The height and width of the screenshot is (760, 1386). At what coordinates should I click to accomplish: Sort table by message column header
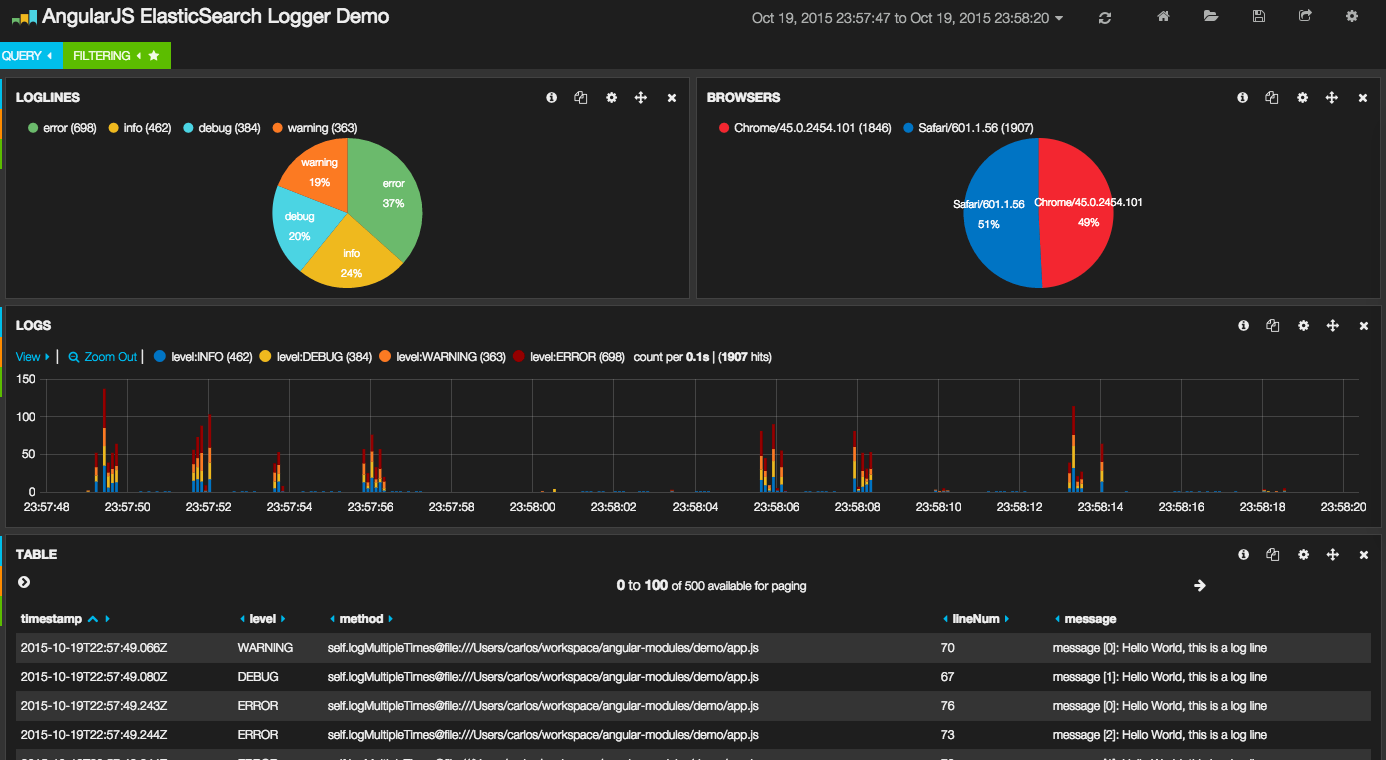point(1090,619)
